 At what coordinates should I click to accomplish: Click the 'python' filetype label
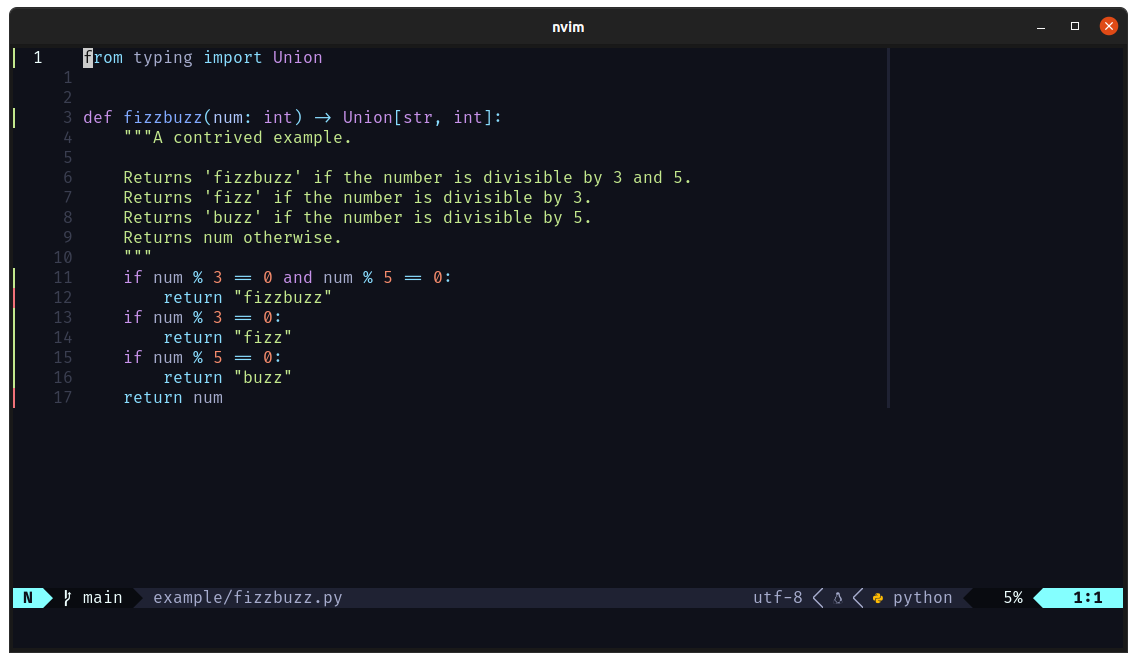coord(922,598)
